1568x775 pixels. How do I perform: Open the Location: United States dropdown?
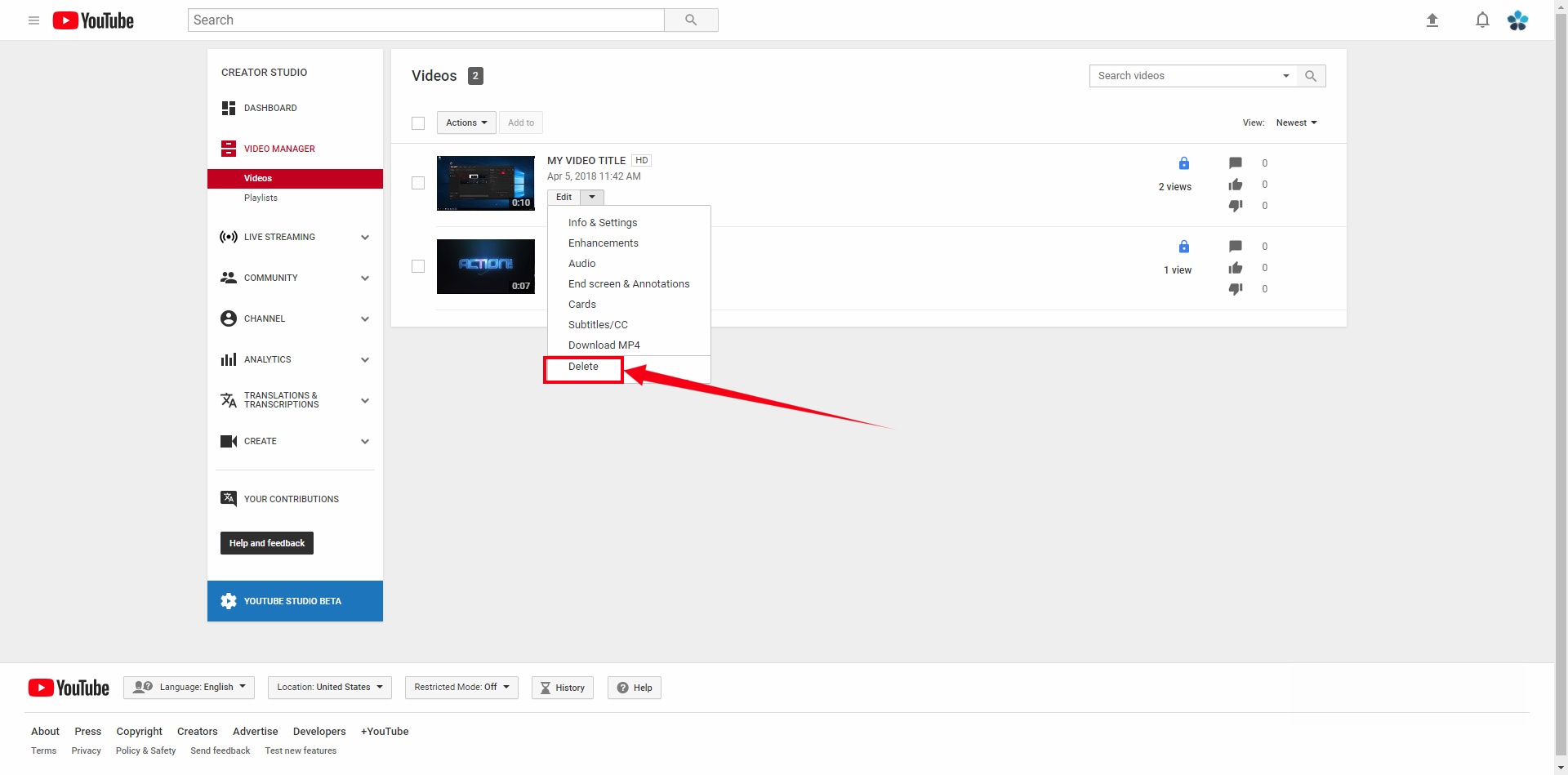click(330, 688)
